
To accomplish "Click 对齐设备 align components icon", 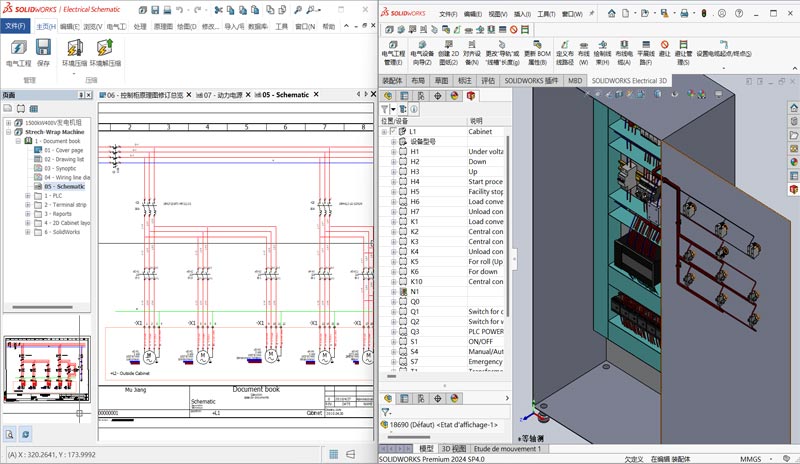I will coord(472,53).
